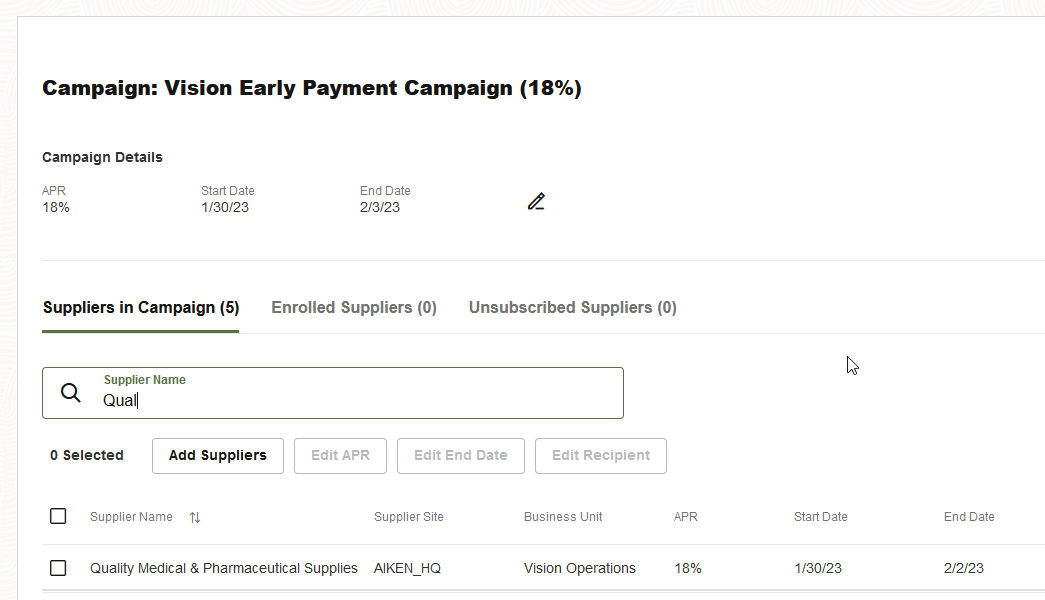1045x600 pixels.
Task: Click the APR column header in the table
Action: coord(686,517)
